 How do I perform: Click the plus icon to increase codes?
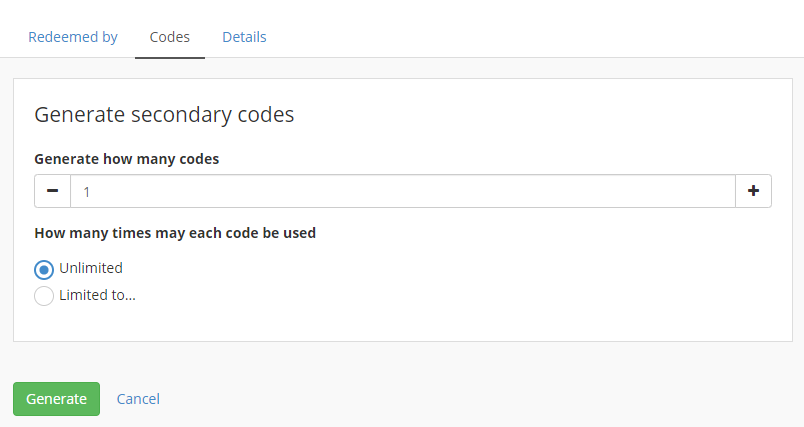coord(753,191)
